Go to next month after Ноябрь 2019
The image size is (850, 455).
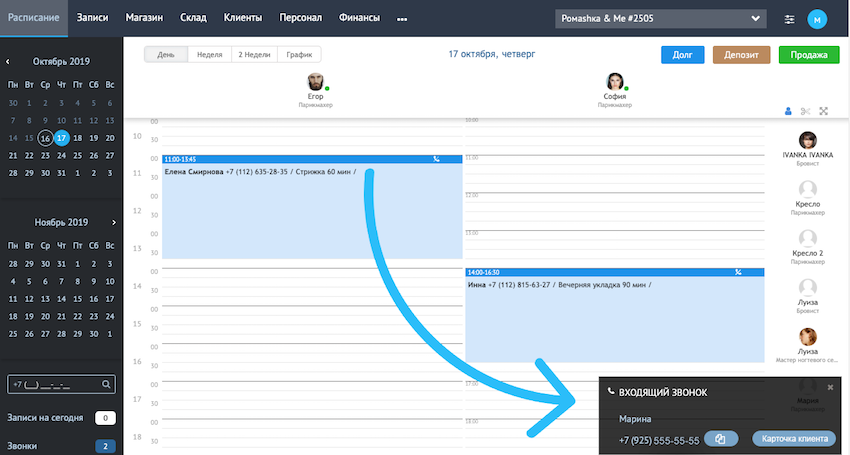pyautogui.click(x=114, y=222)
